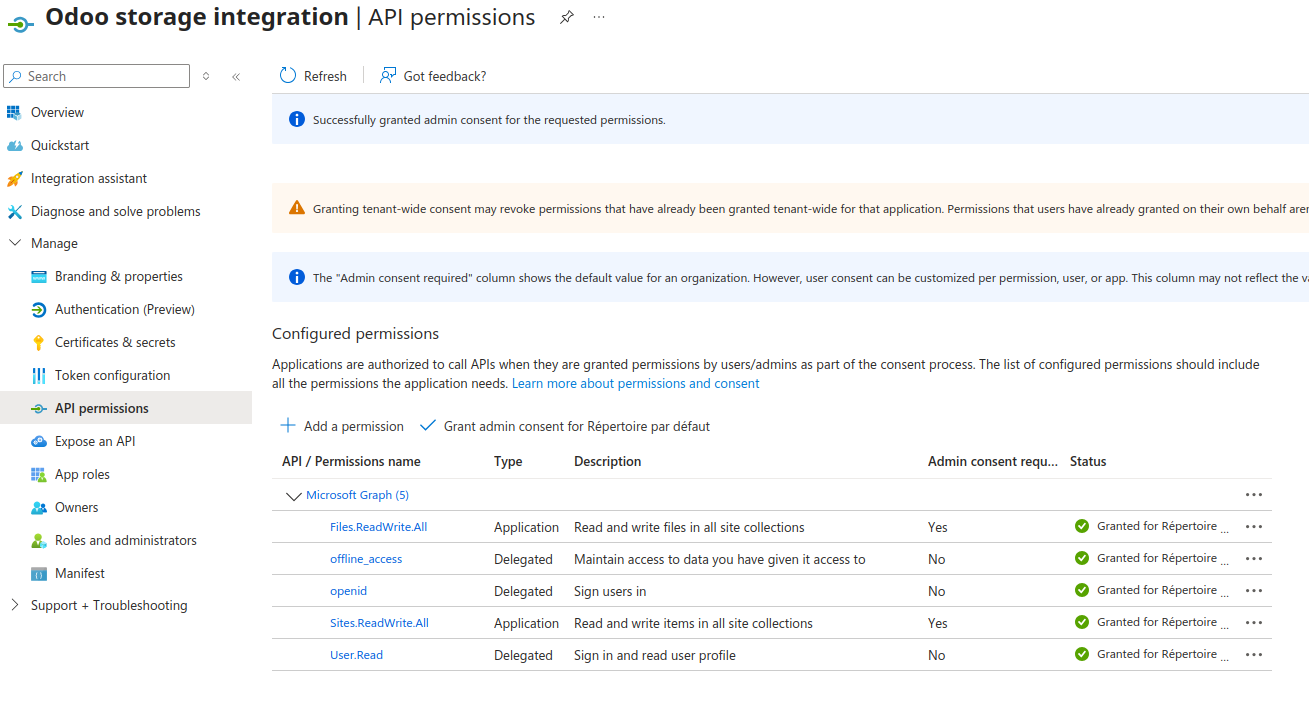Sort by API / Permissions name column
1309x703 pixels.
click(351, 462)
